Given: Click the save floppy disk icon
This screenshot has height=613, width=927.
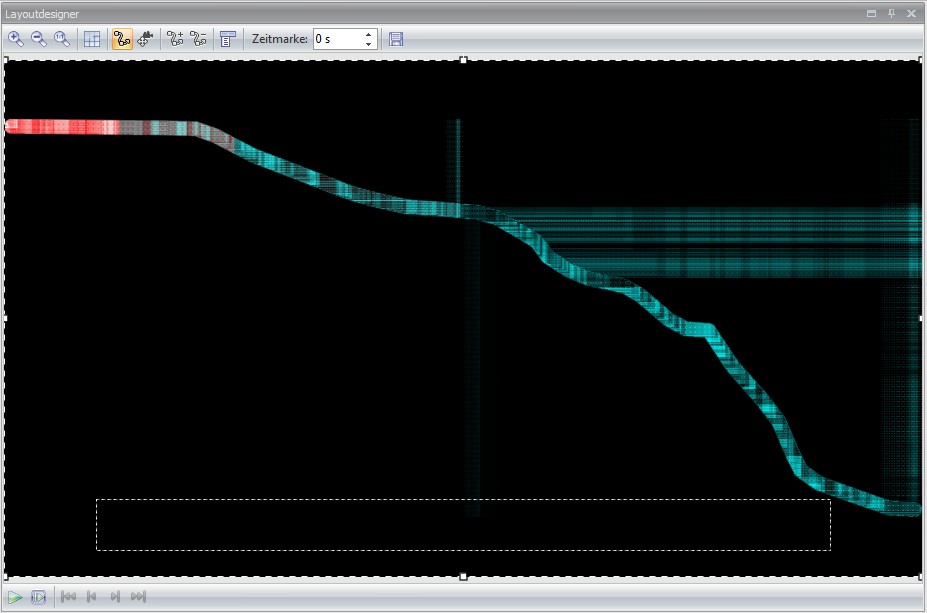Looking at the screenshot, I should click(x=396, y=39).
